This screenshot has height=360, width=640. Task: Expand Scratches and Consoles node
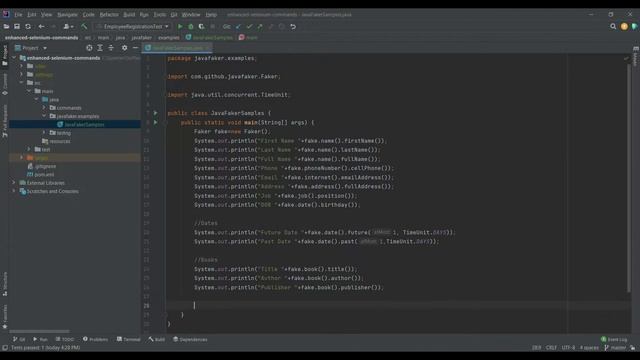coord(14,191)
